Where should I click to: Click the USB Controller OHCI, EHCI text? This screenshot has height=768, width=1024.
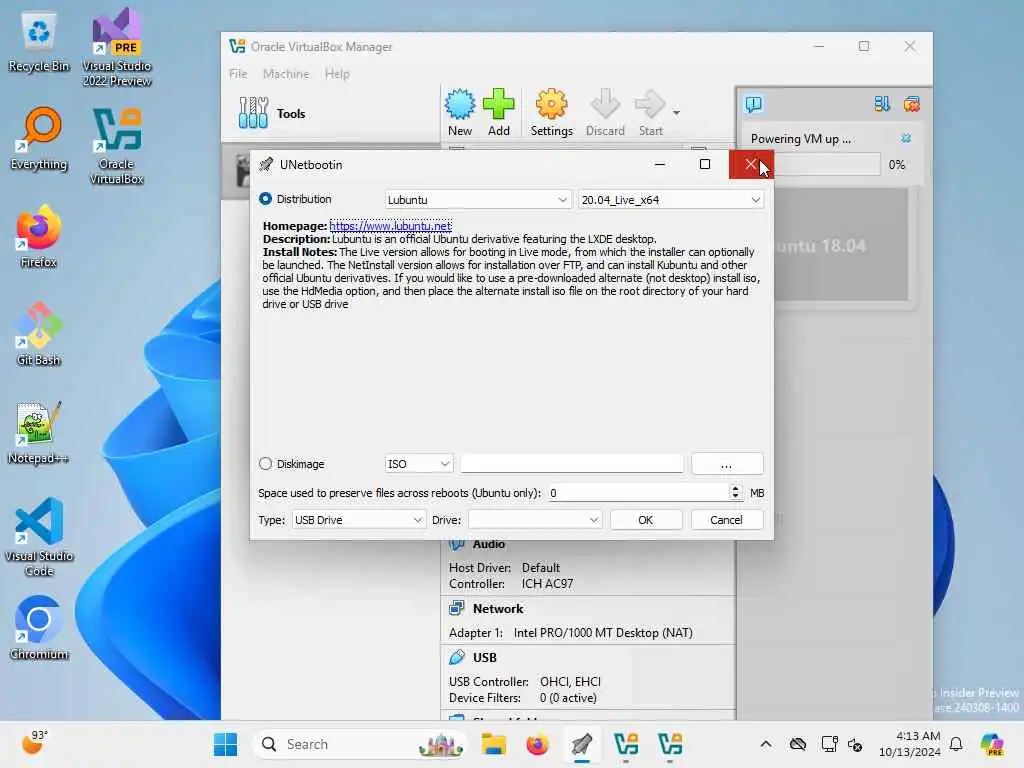524,682
